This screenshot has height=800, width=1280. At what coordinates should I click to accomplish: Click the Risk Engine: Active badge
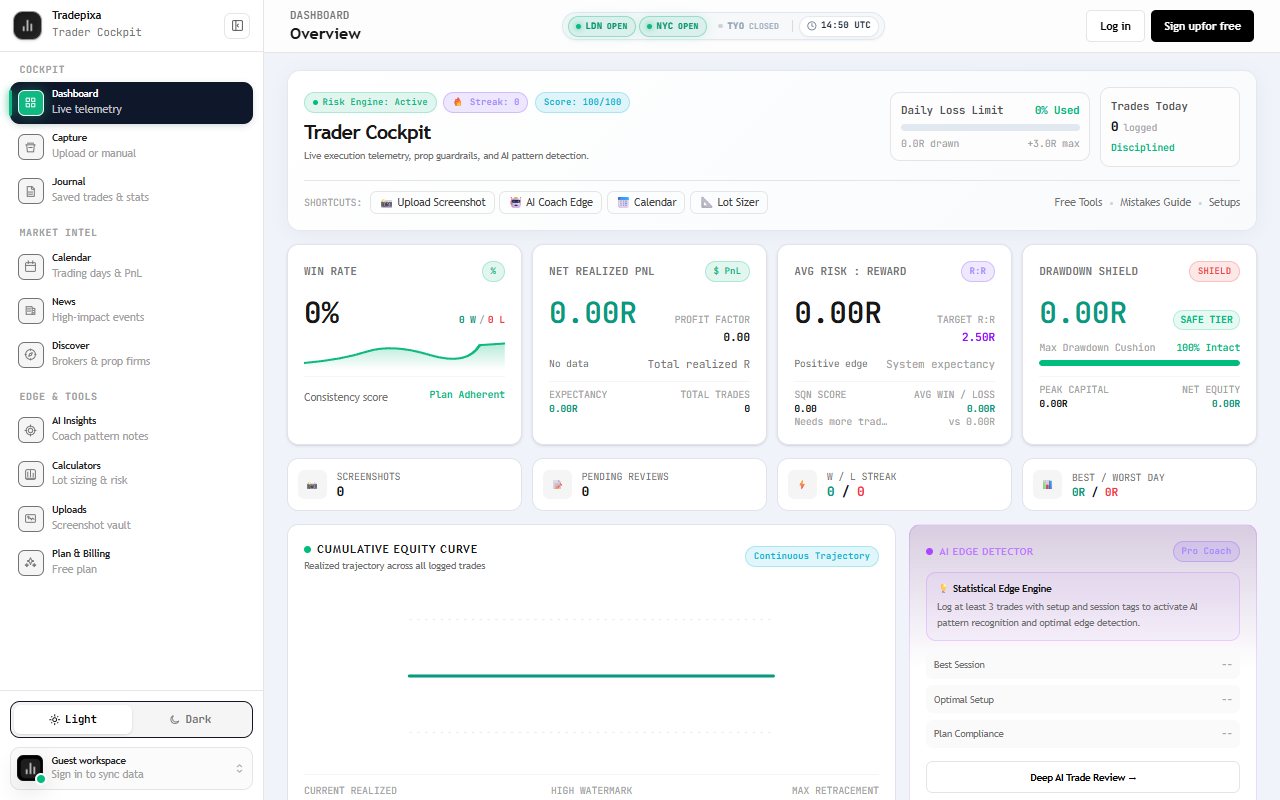pos(370,102)
